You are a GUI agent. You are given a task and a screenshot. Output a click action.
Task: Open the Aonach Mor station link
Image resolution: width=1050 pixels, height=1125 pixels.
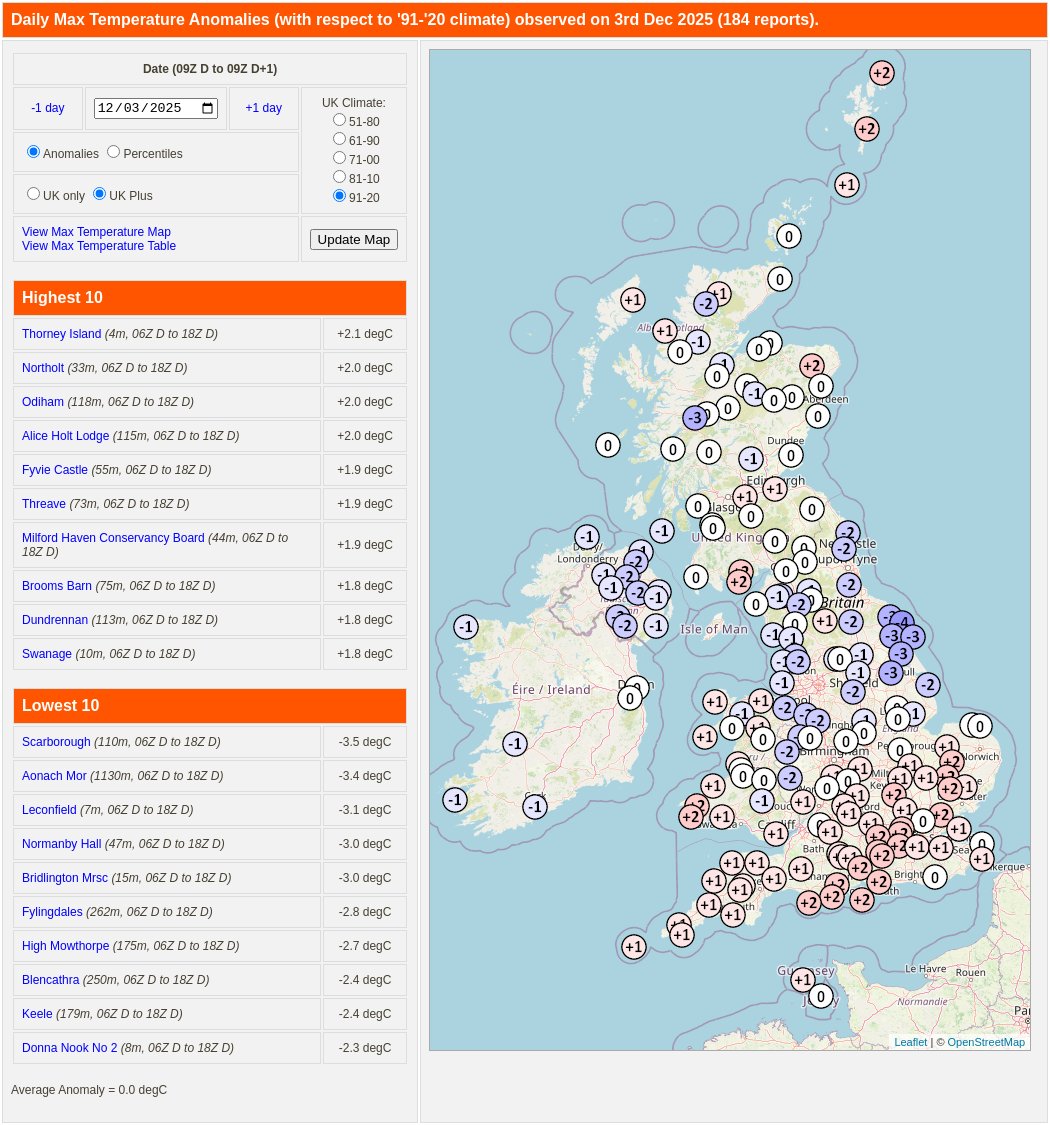coord(54,776)
